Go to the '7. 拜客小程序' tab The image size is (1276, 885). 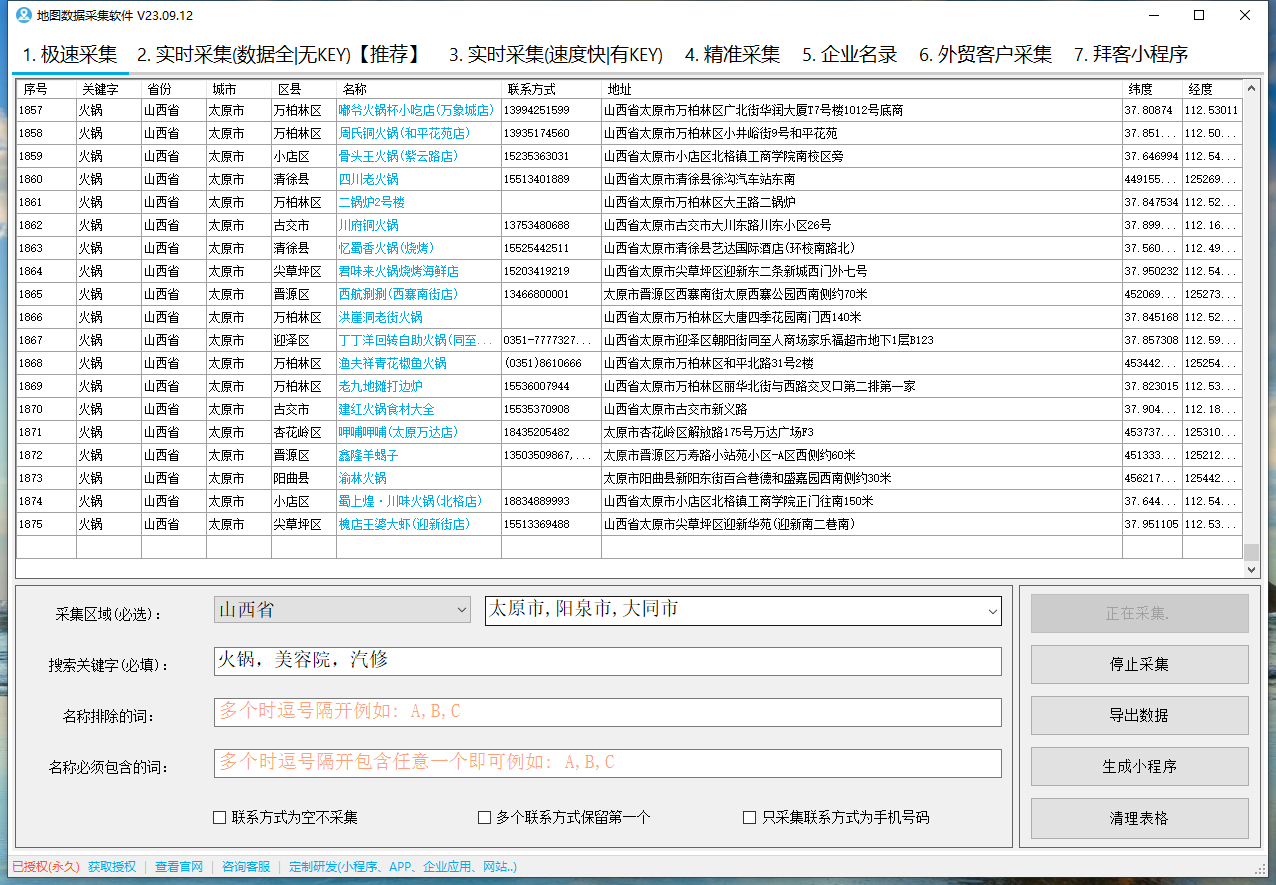[x=1130, y=55]
